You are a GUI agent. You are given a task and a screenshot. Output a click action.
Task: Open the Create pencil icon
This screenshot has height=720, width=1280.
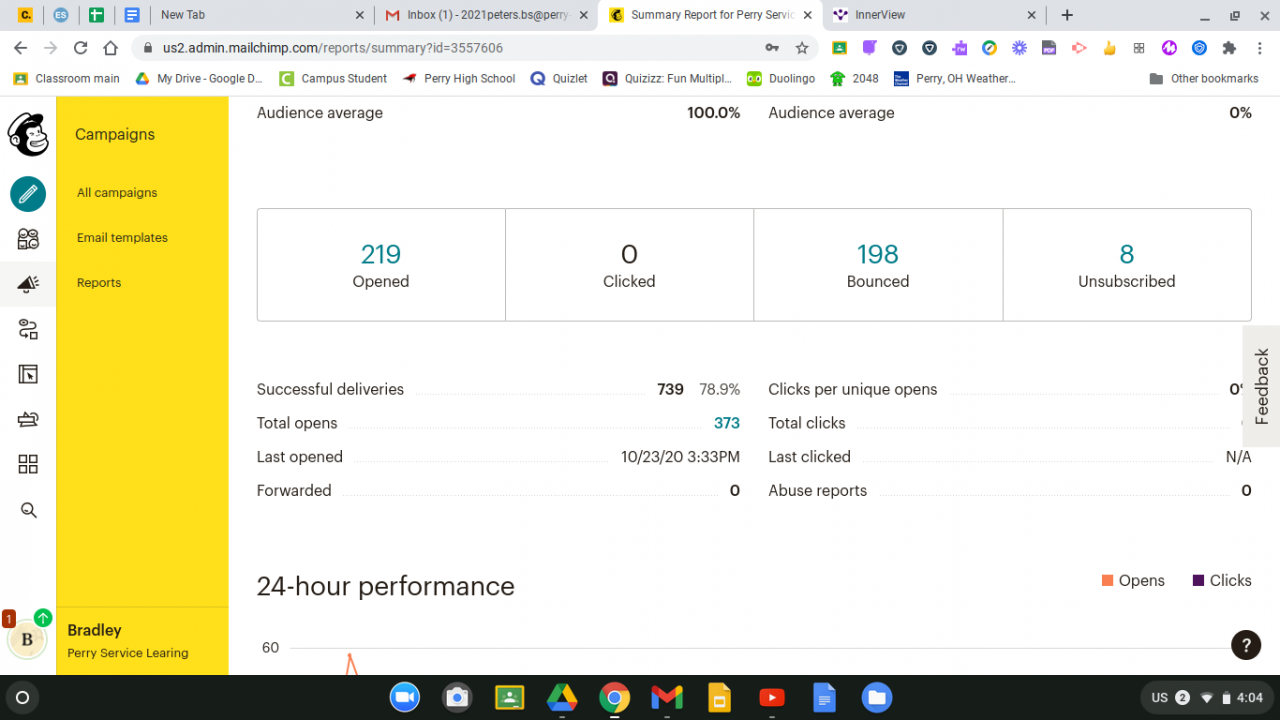tap(28, 193)
